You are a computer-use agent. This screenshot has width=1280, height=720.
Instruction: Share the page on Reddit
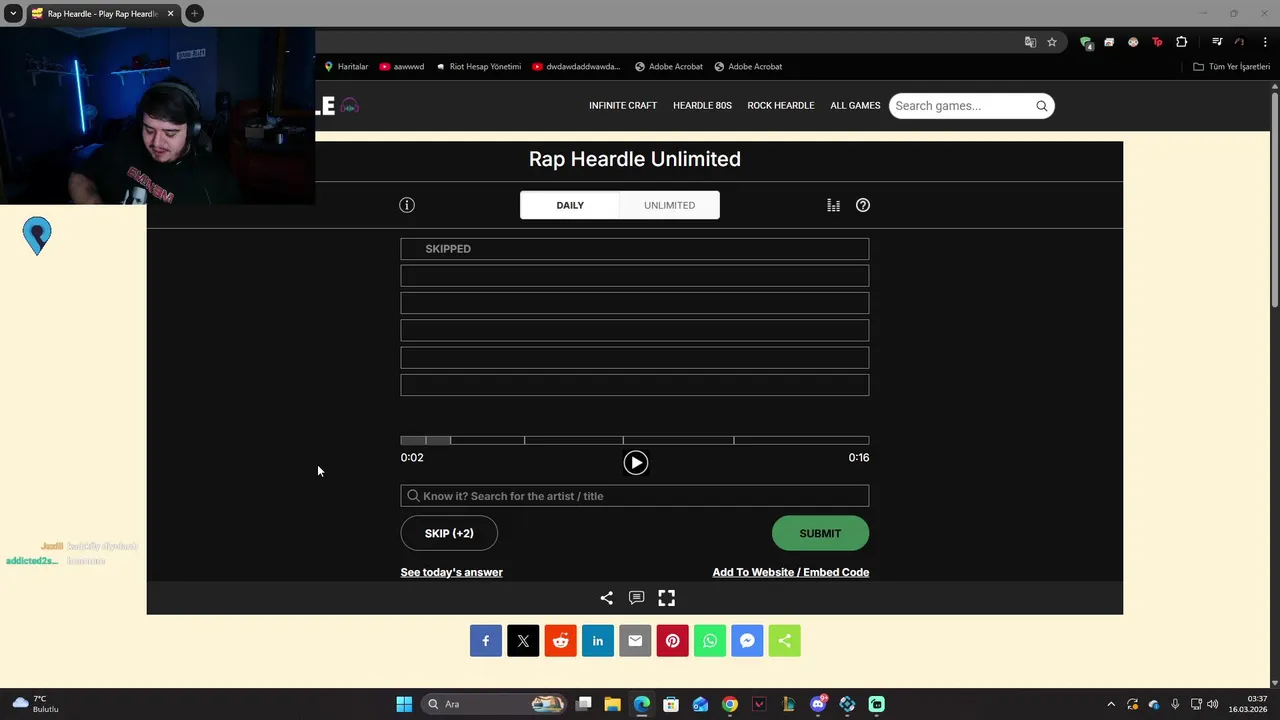pos(560,641)
